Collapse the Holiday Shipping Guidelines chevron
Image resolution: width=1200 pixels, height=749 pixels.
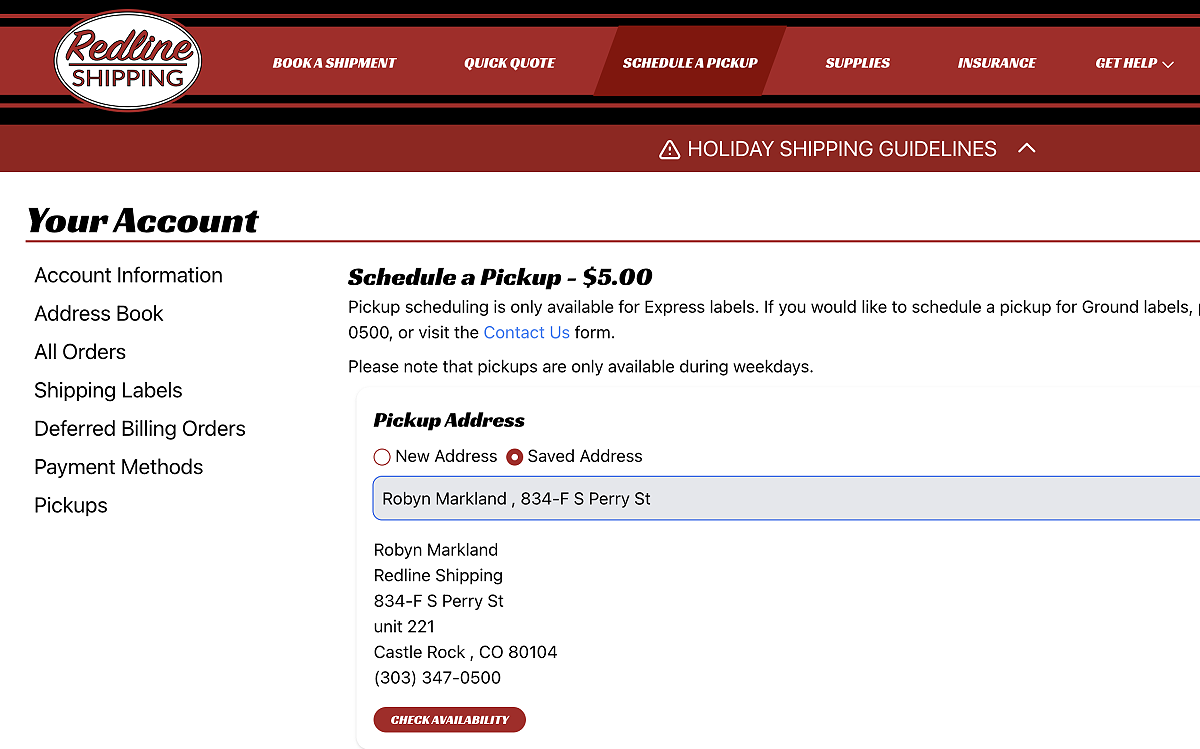click(1026, 149)
